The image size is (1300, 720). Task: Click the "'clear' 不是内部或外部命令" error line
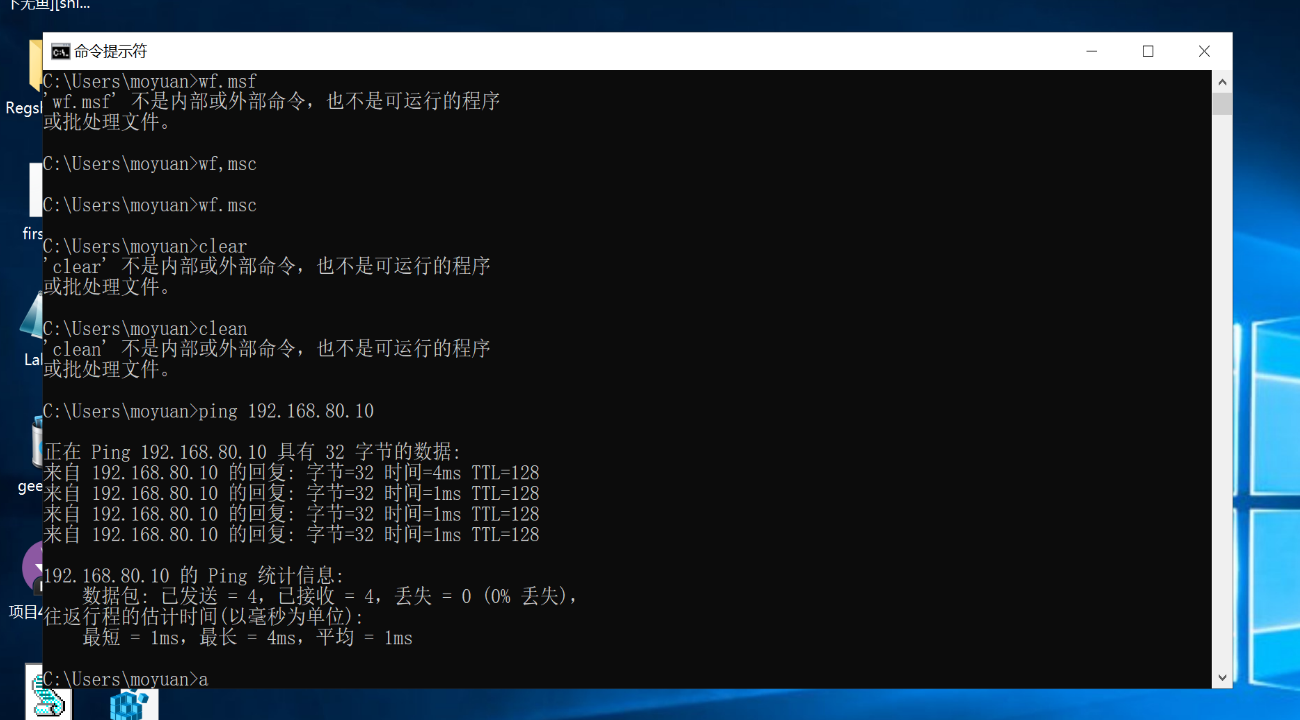[267, 267]
